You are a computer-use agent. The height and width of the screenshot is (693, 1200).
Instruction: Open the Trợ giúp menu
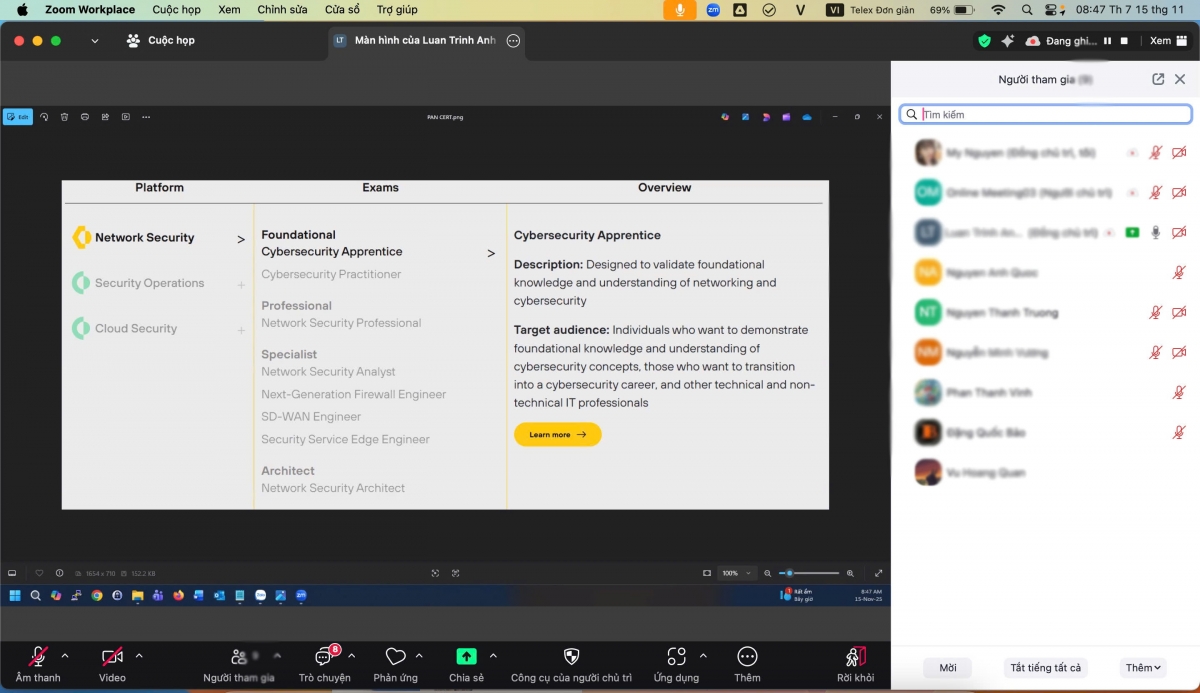[397, 10]
